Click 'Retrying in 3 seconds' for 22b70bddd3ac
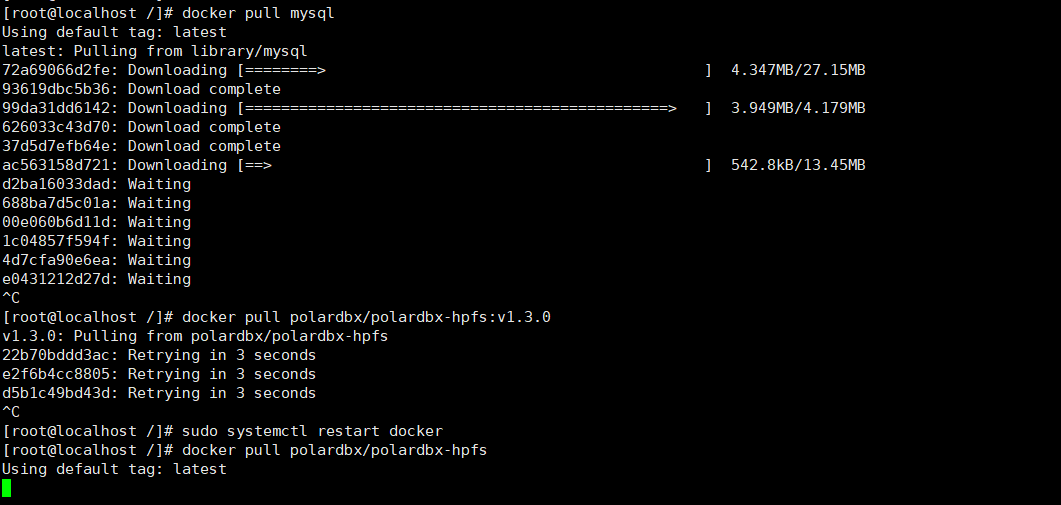Screen dimensions: 1061x505 click(222, 355)
